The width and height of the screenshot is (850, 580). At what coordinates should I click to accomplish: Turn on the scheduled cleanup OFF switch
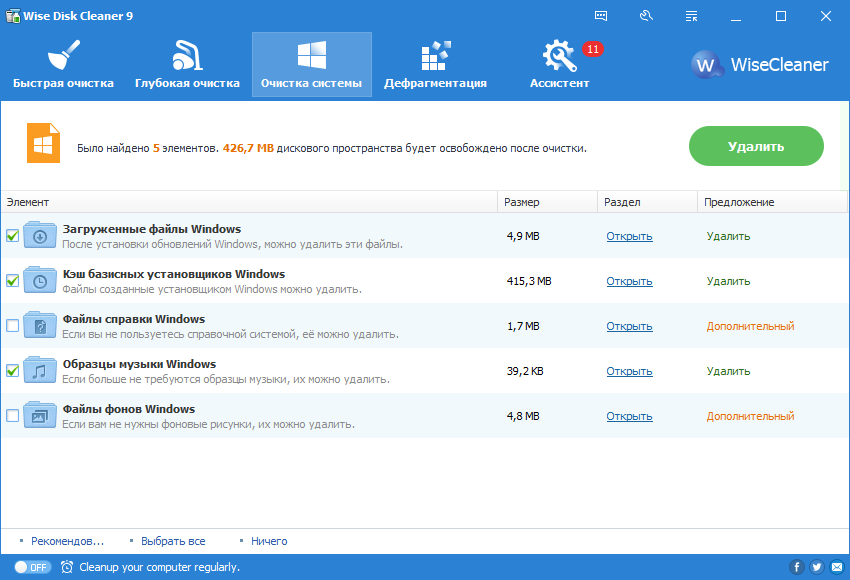[x=33, y=567]
